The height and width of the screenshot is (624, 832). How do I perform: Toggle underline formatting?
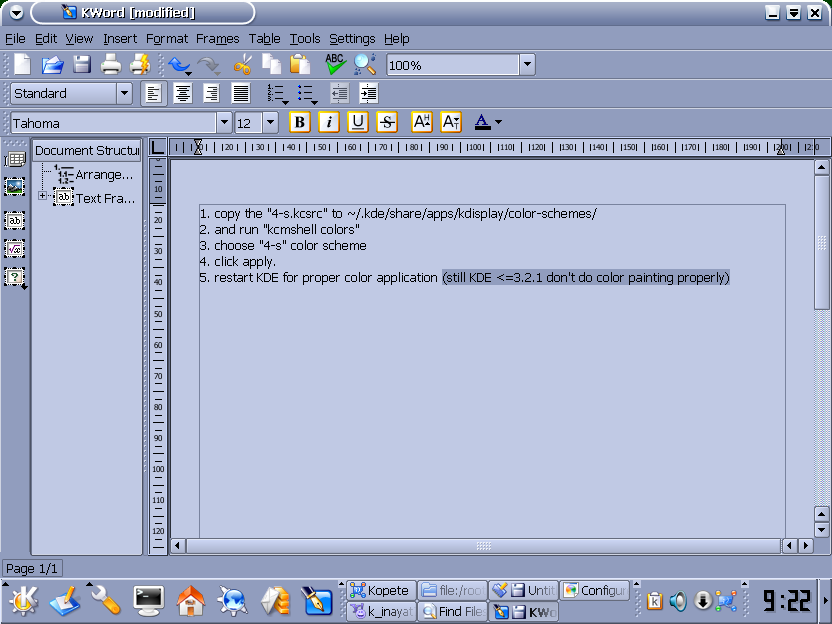pyautogui.click(x=358, y=123)
